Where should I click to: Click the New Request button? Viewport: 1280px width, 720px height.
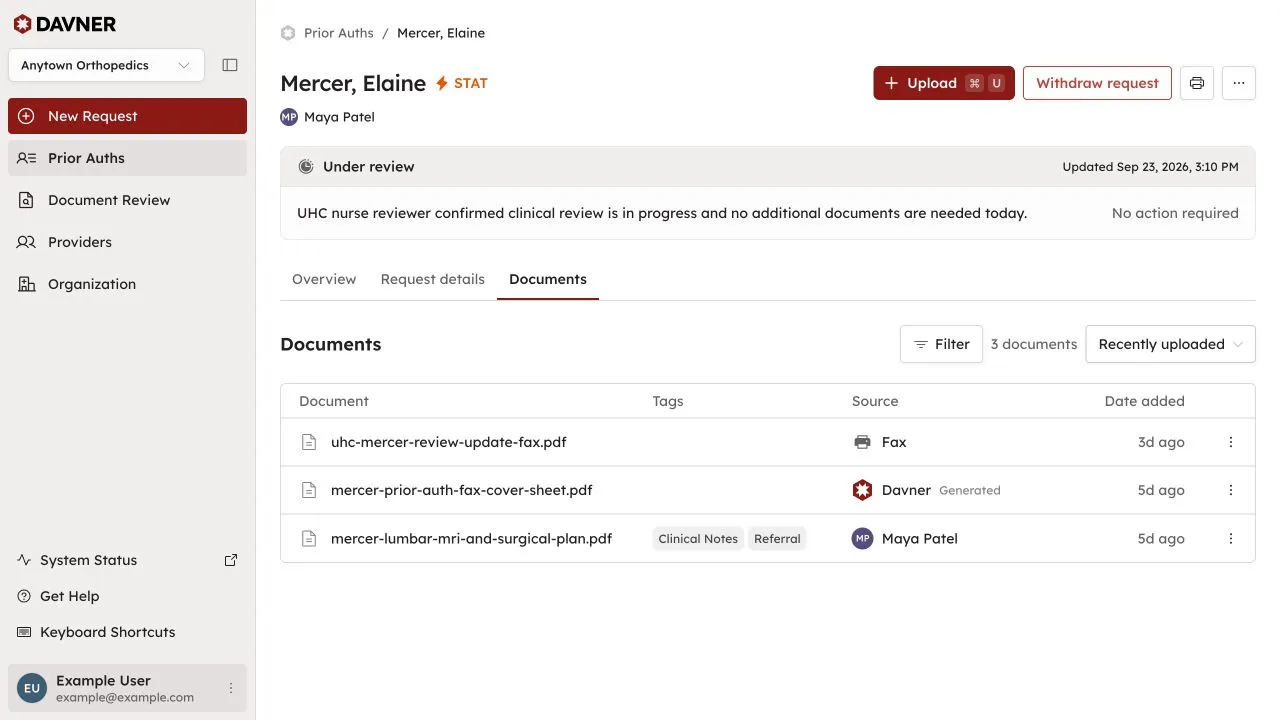[x=127, y=116]
